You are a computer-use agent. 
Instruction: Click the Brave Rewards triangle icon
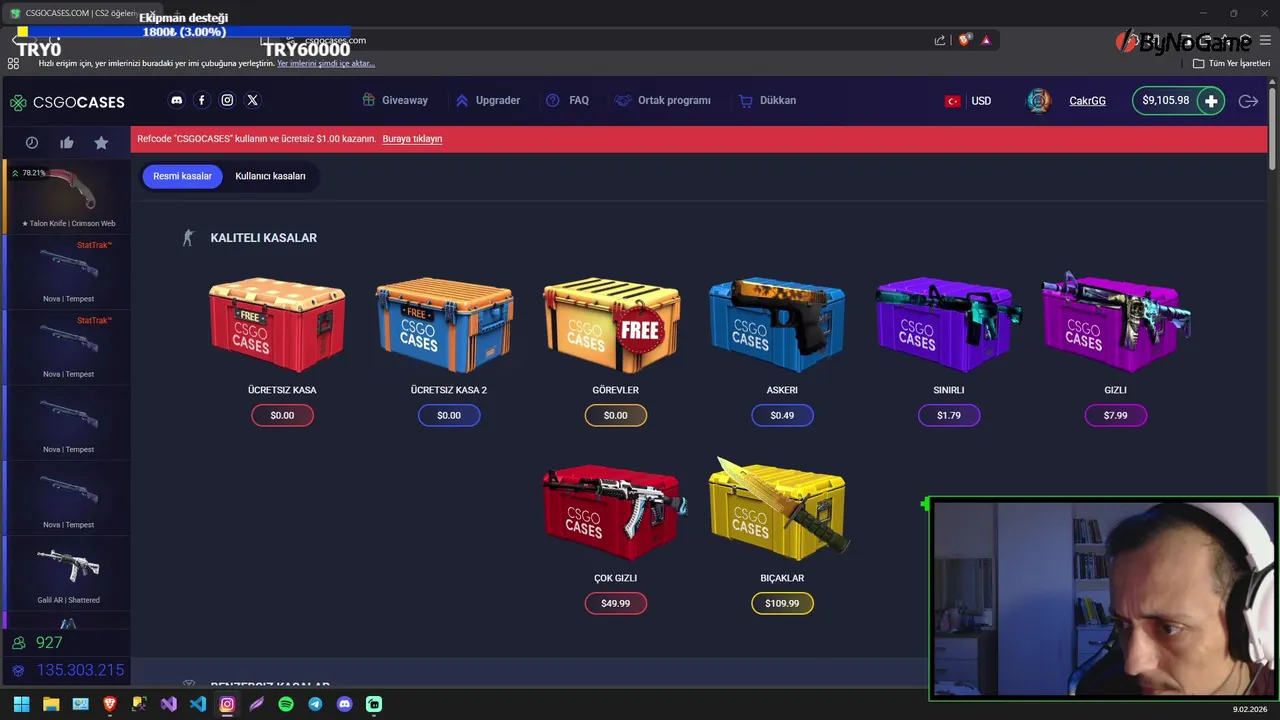pyautogui.click(x=986, y=40)
